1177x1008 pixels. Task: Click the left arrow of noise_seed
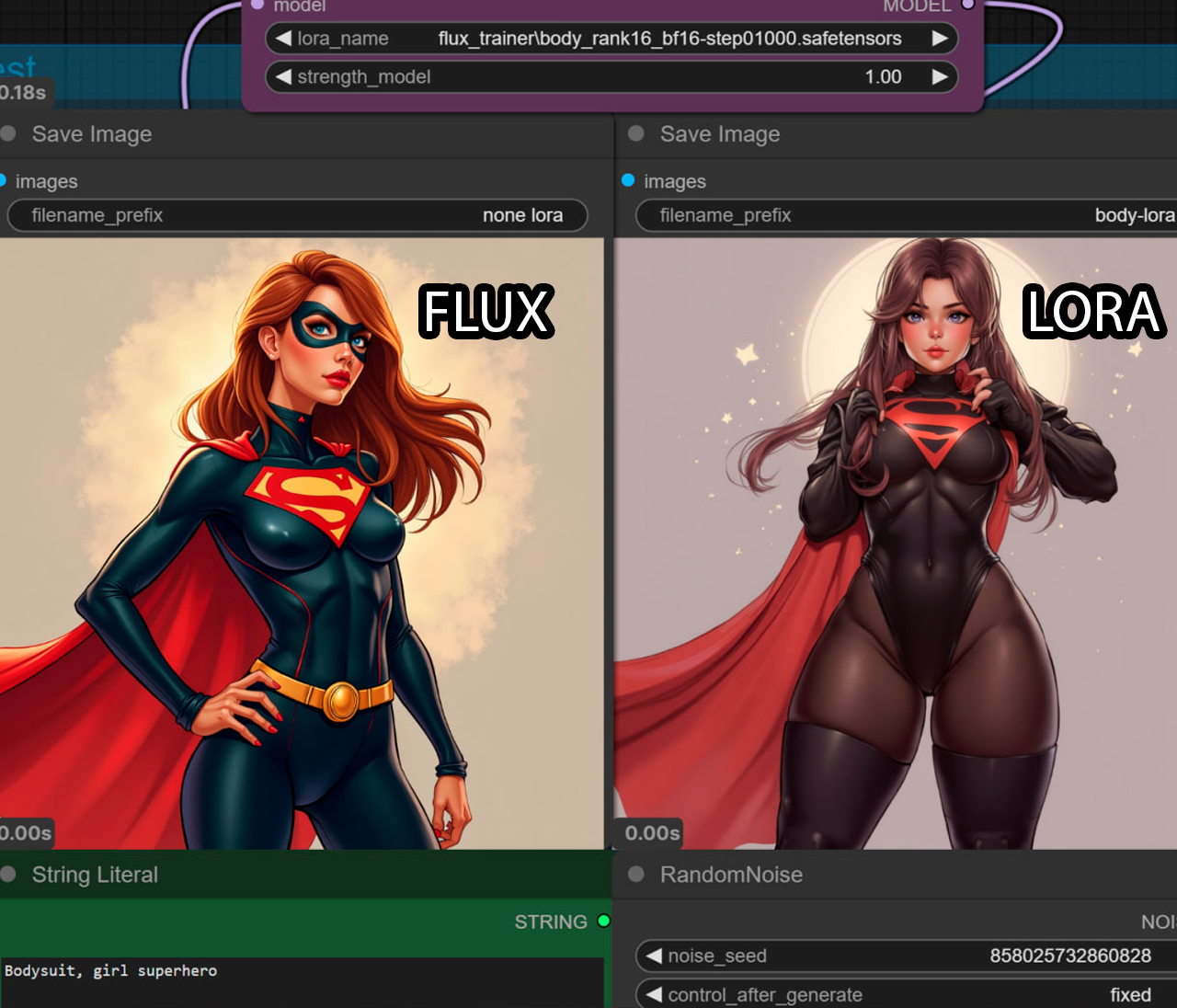coord(654,956)
